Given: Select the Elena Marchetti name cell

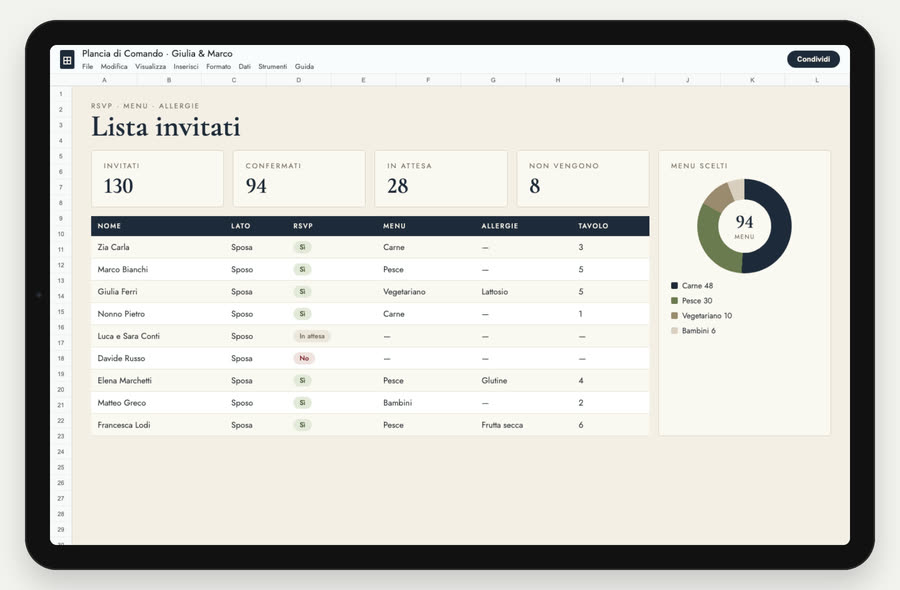Looking at the screenshot, I should [125, 381].
